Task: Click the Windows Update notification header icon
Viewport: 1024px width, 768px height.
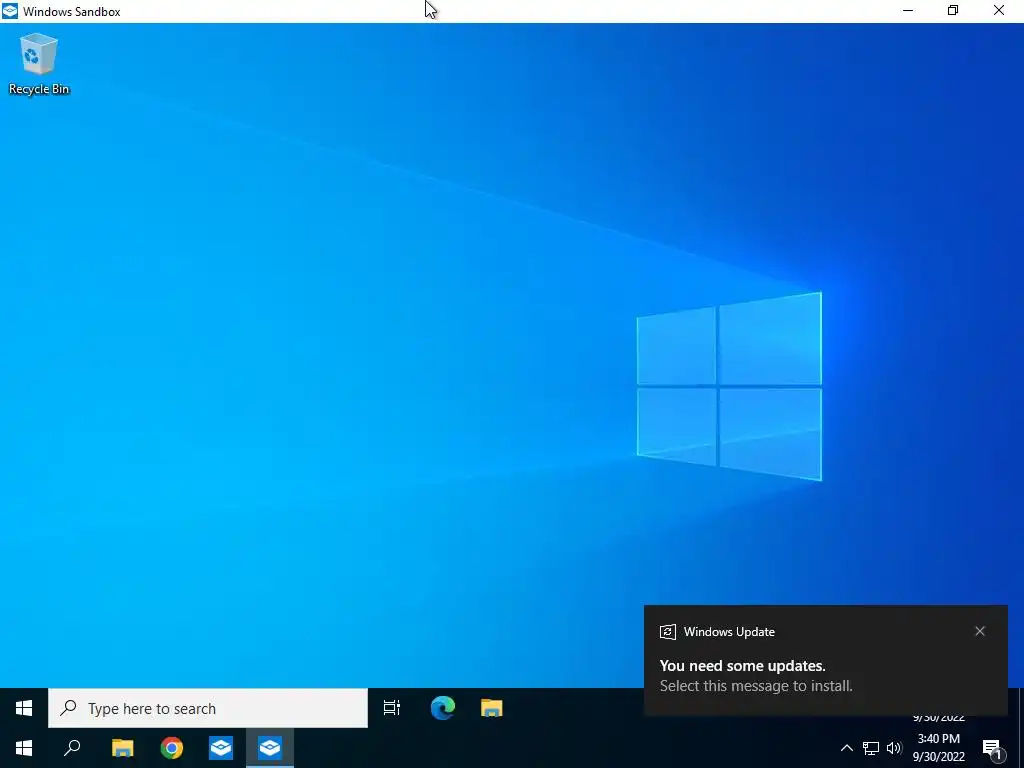Action: (x=667, y=632)
